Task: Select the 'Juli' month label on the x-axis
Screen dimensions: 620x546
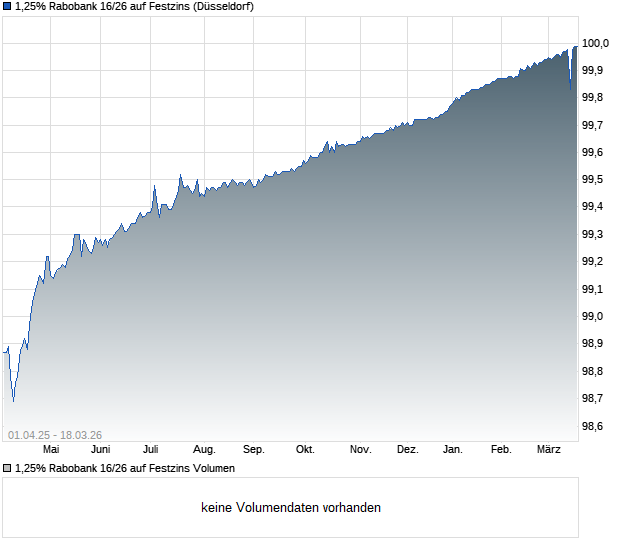Action: pyautogui.click(x=151, y=450)
